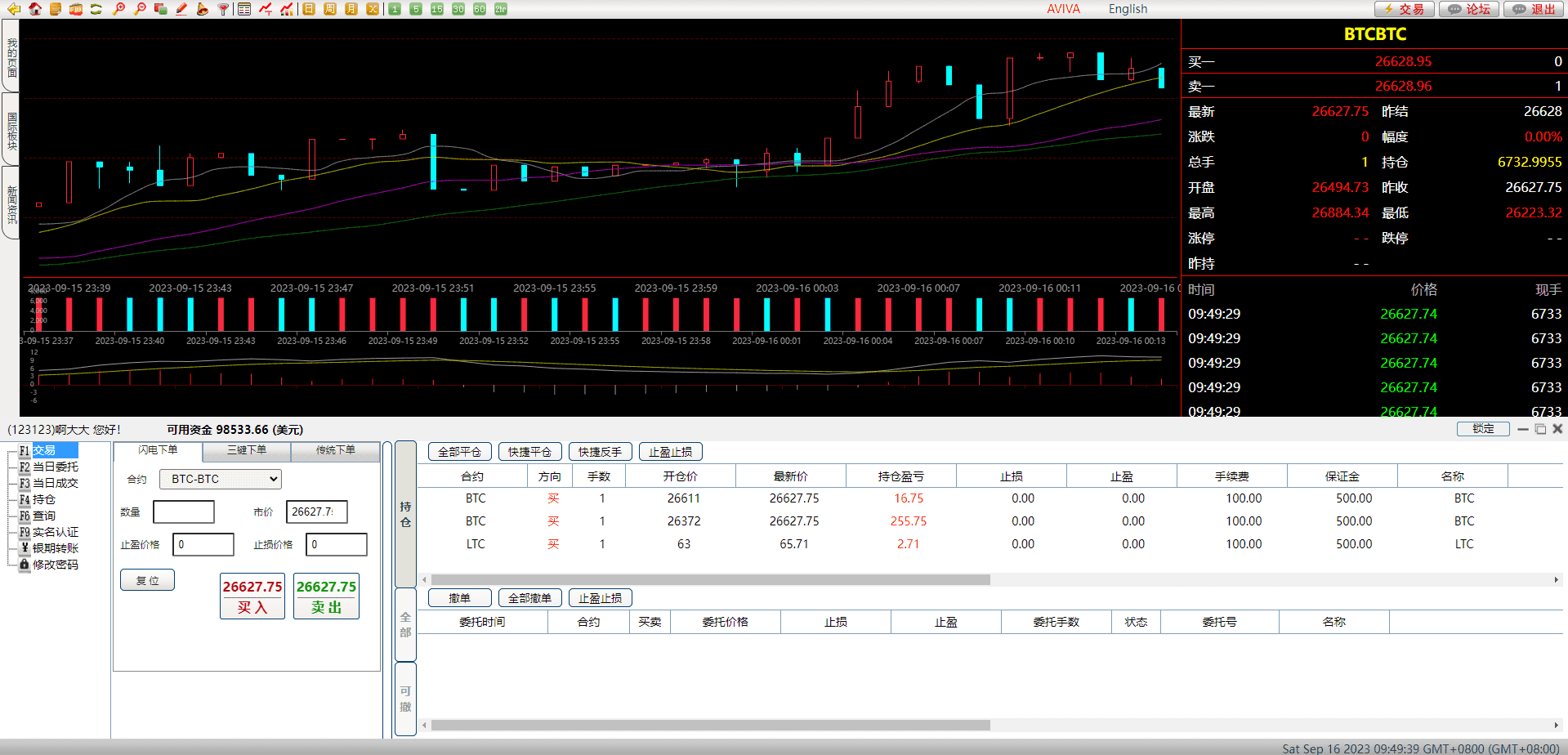
Task: Click the red 买入 buy button
Action: [252, 596]
